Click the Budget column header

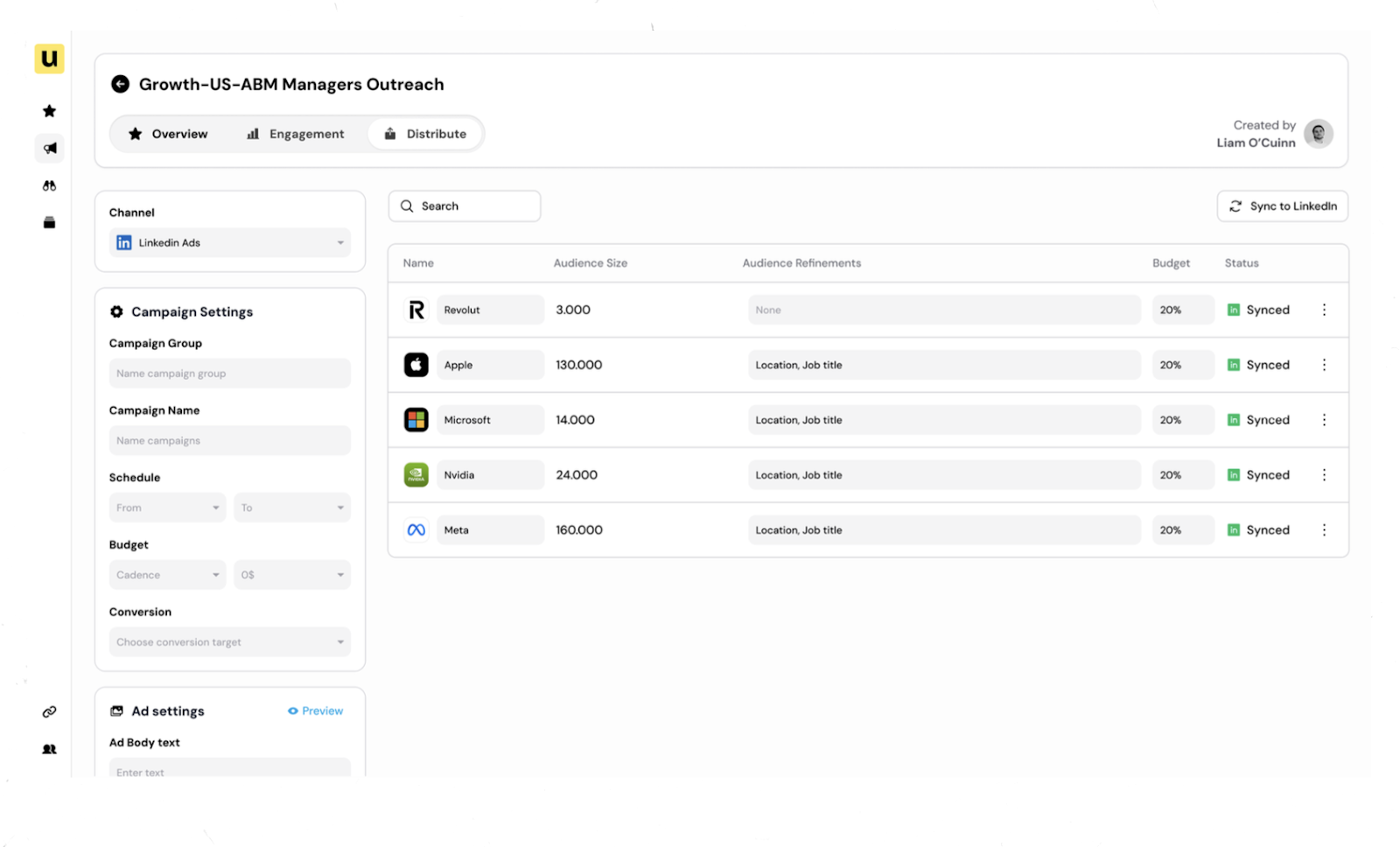point(1171,263)
